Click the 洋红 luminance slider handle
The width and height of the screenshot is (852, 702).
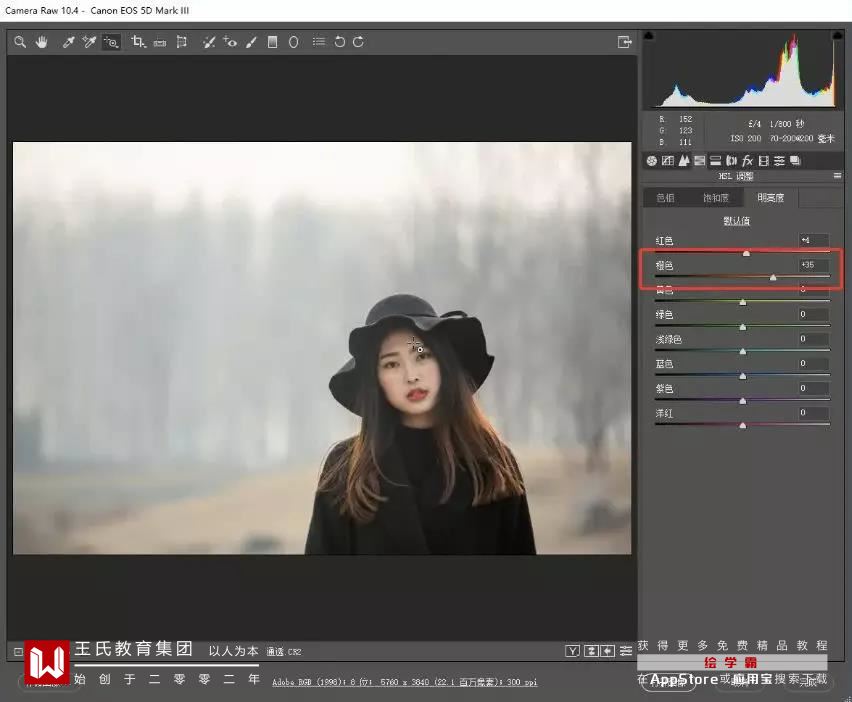(743, 425)
